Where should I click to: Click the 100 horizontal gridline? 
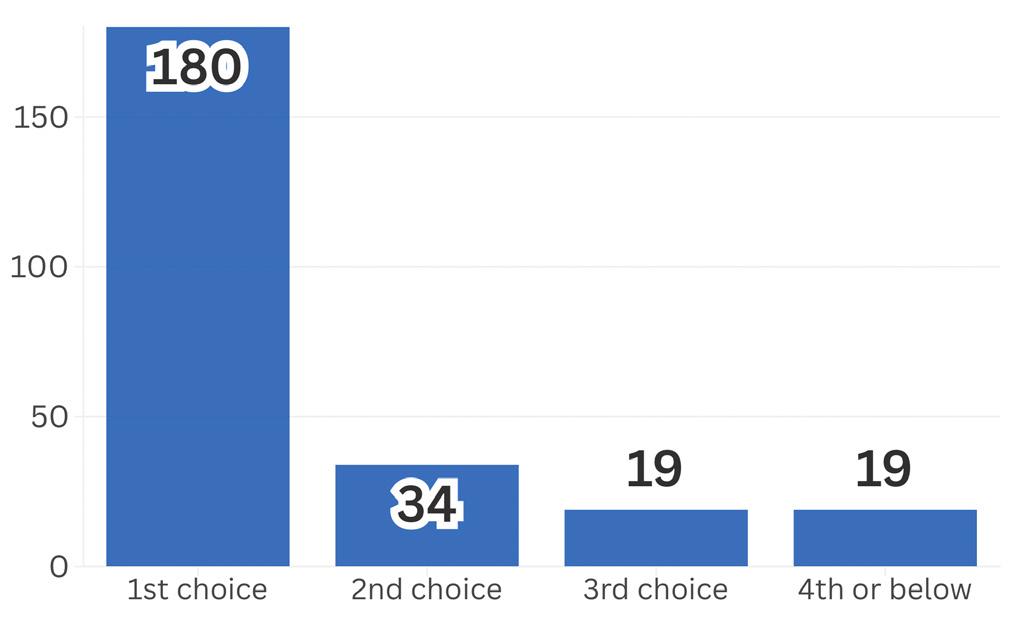(645, 266)
